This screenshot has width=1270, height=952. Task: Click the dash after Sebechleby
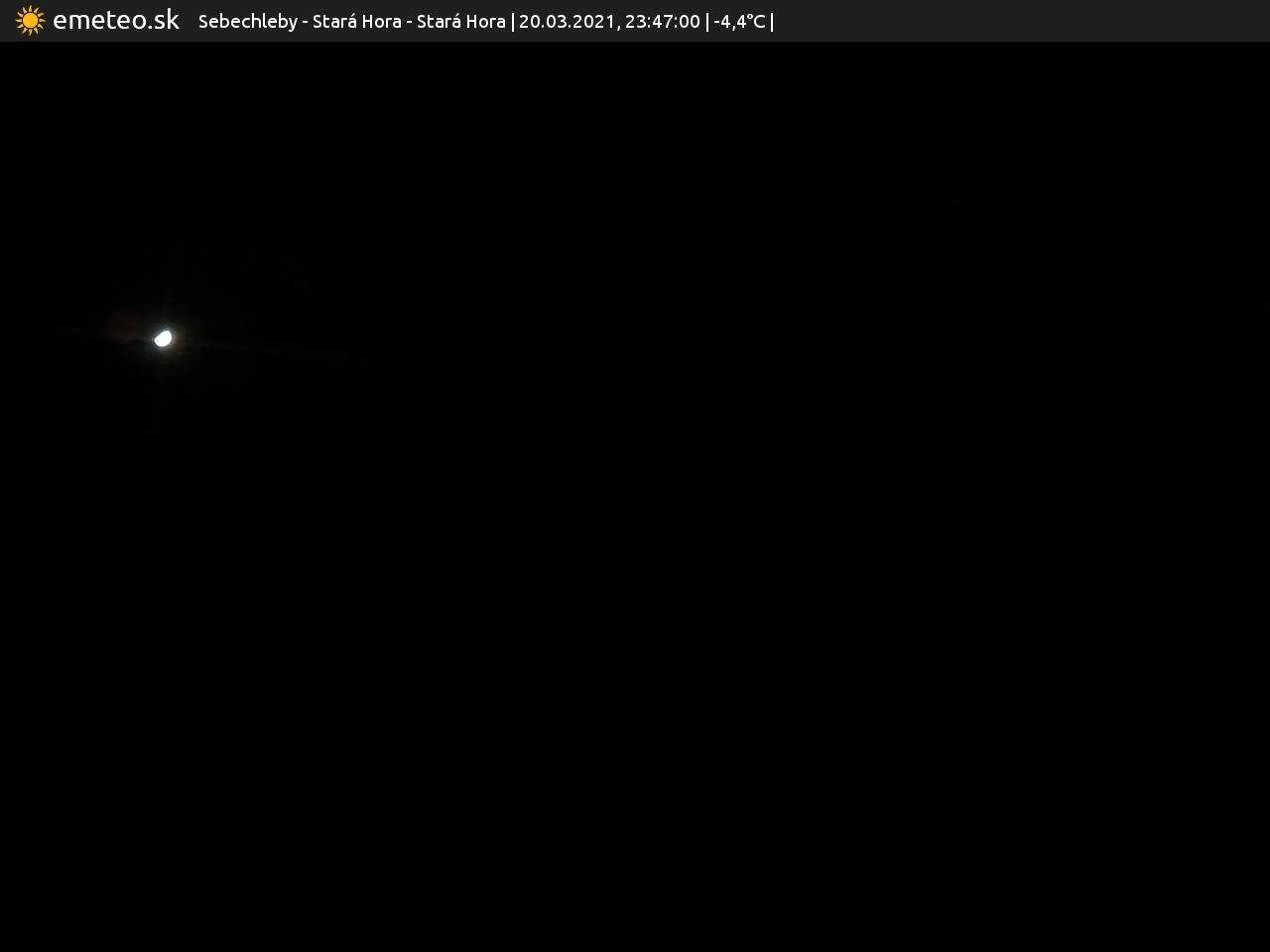click(x=306, y=22)
